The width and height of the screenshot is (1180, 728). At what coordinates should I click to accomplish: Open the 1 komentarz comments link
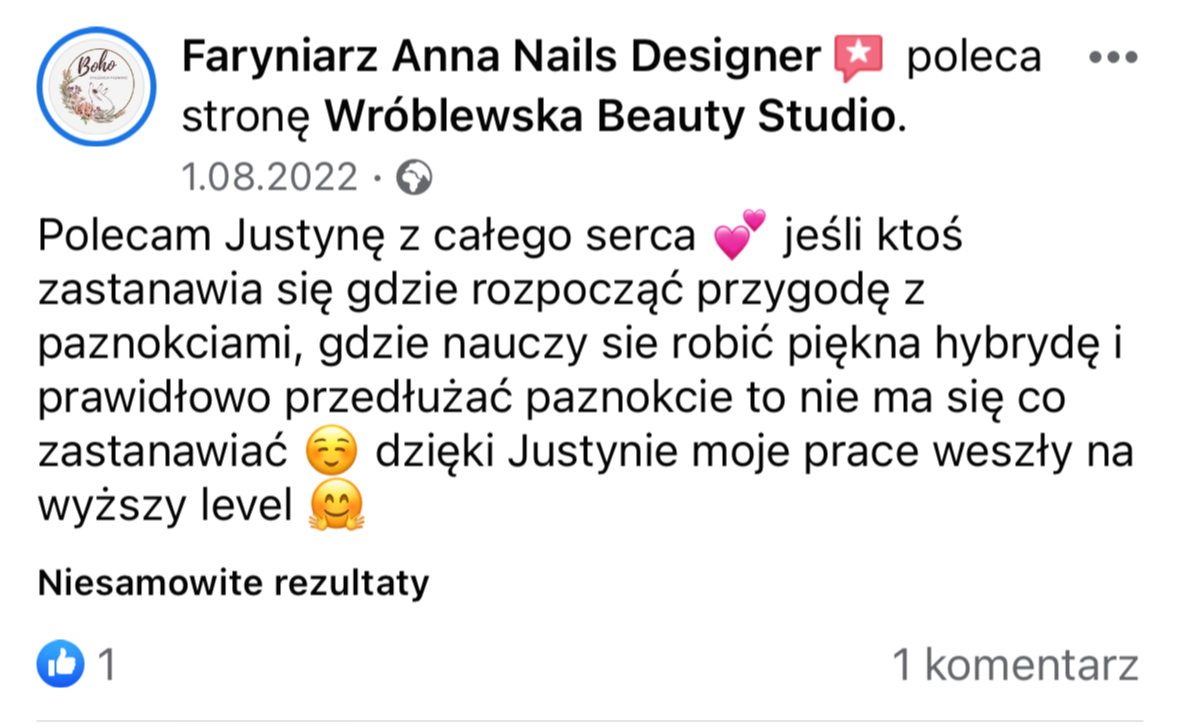[x=1015, y=665]
